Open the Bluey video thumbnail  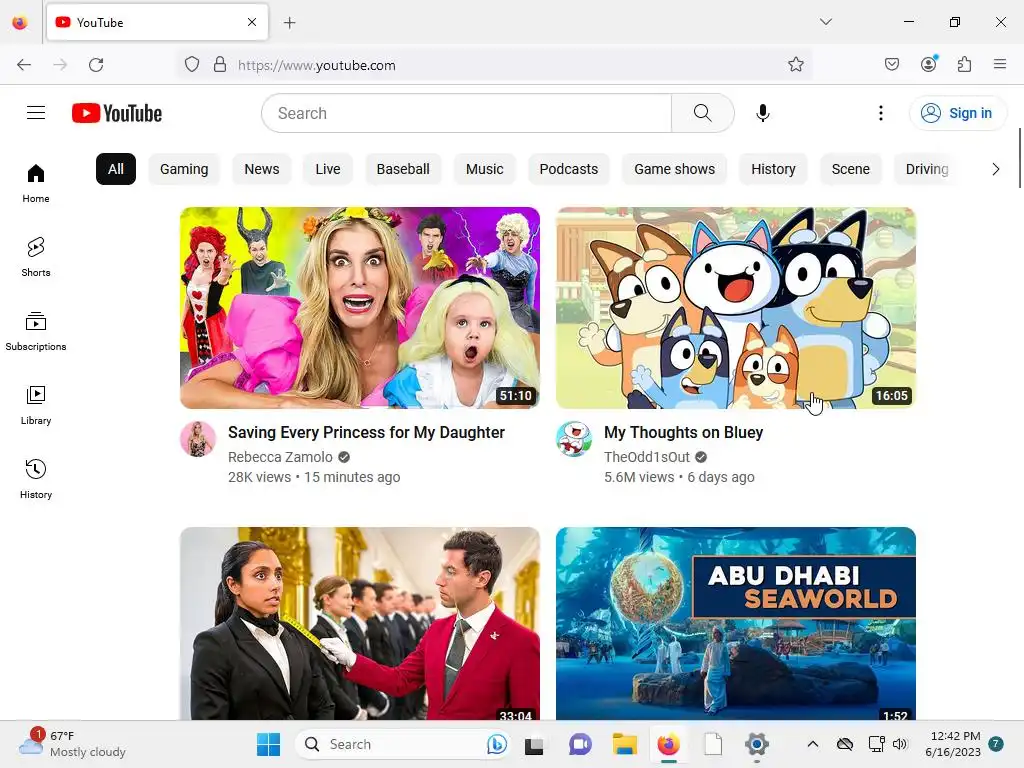[x=736, y=308]
